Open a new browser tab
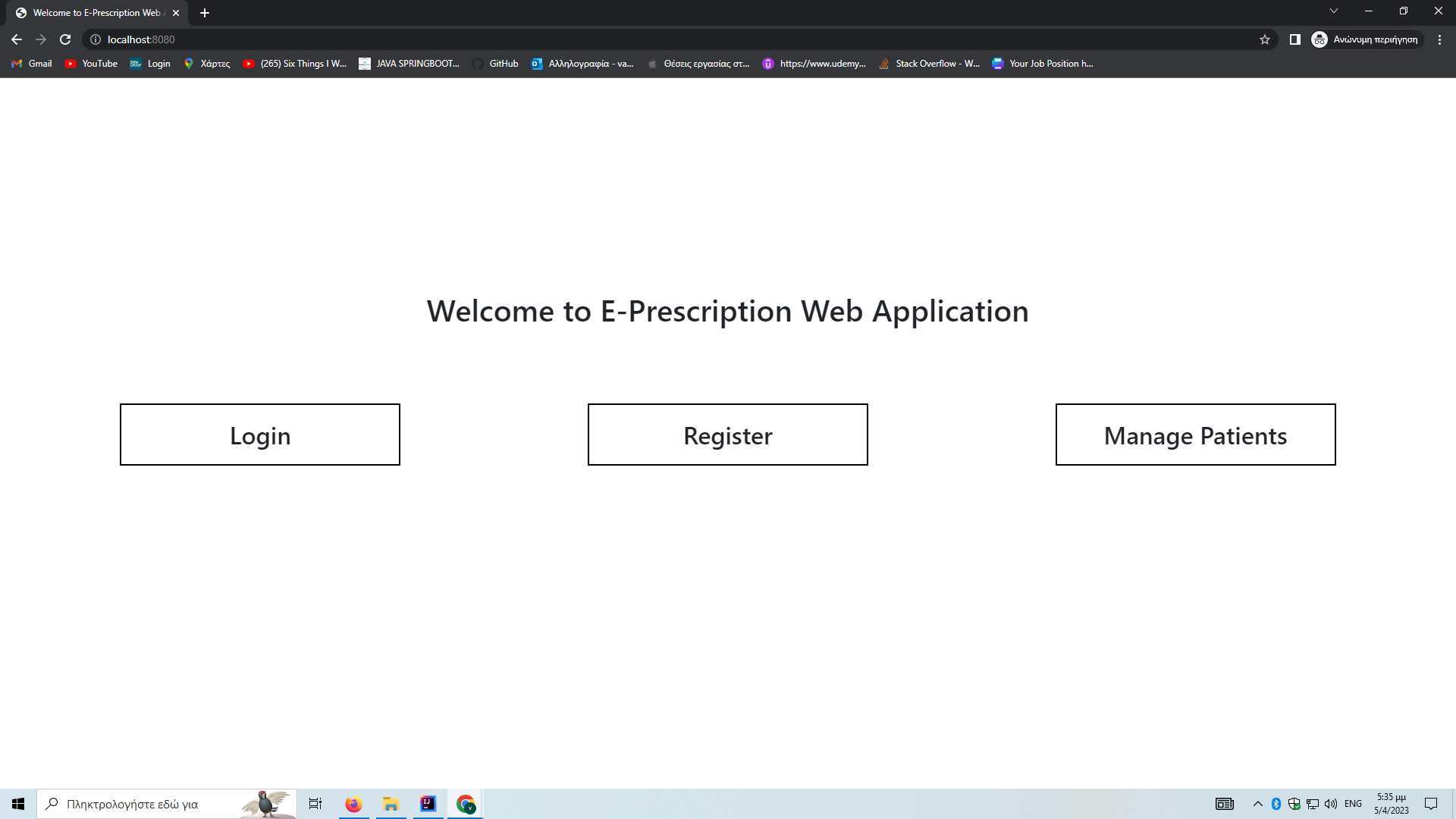Screen dimensions: 1456x819 (204, 12)
